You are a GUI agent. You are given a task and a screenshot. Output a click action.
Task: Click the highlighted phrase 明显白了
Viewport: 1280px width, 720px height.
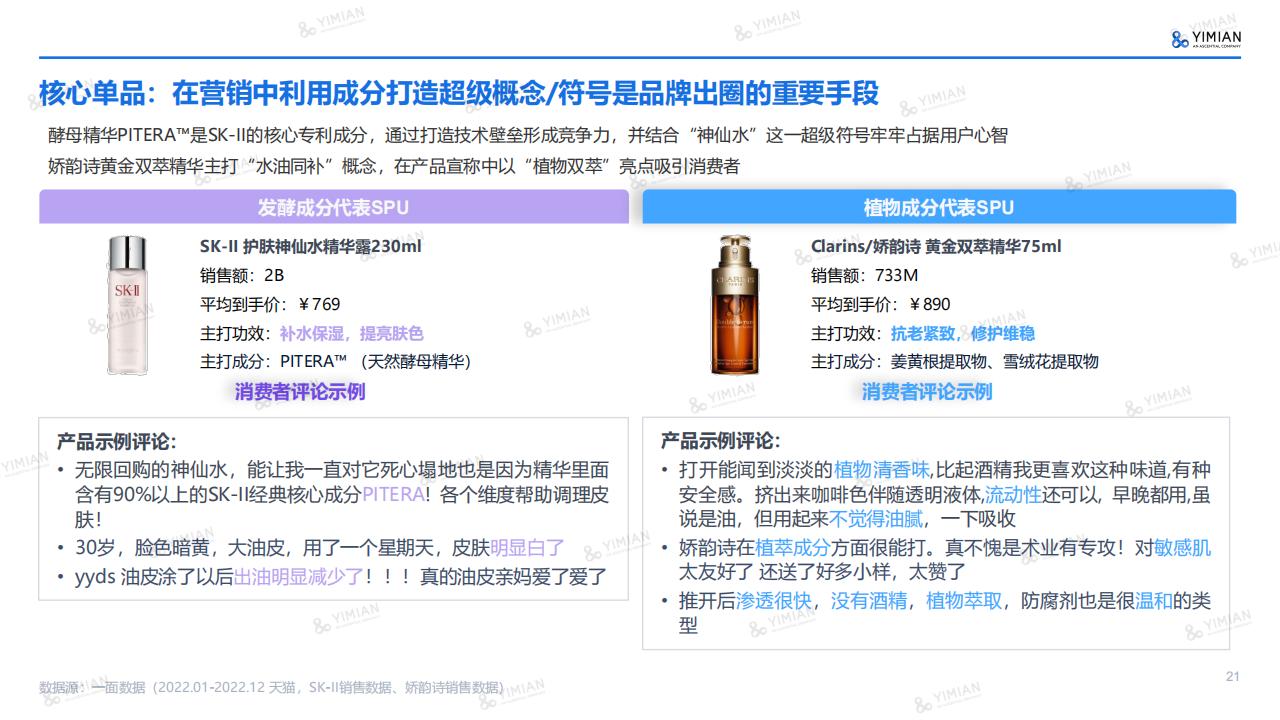[x=527, y=547]
